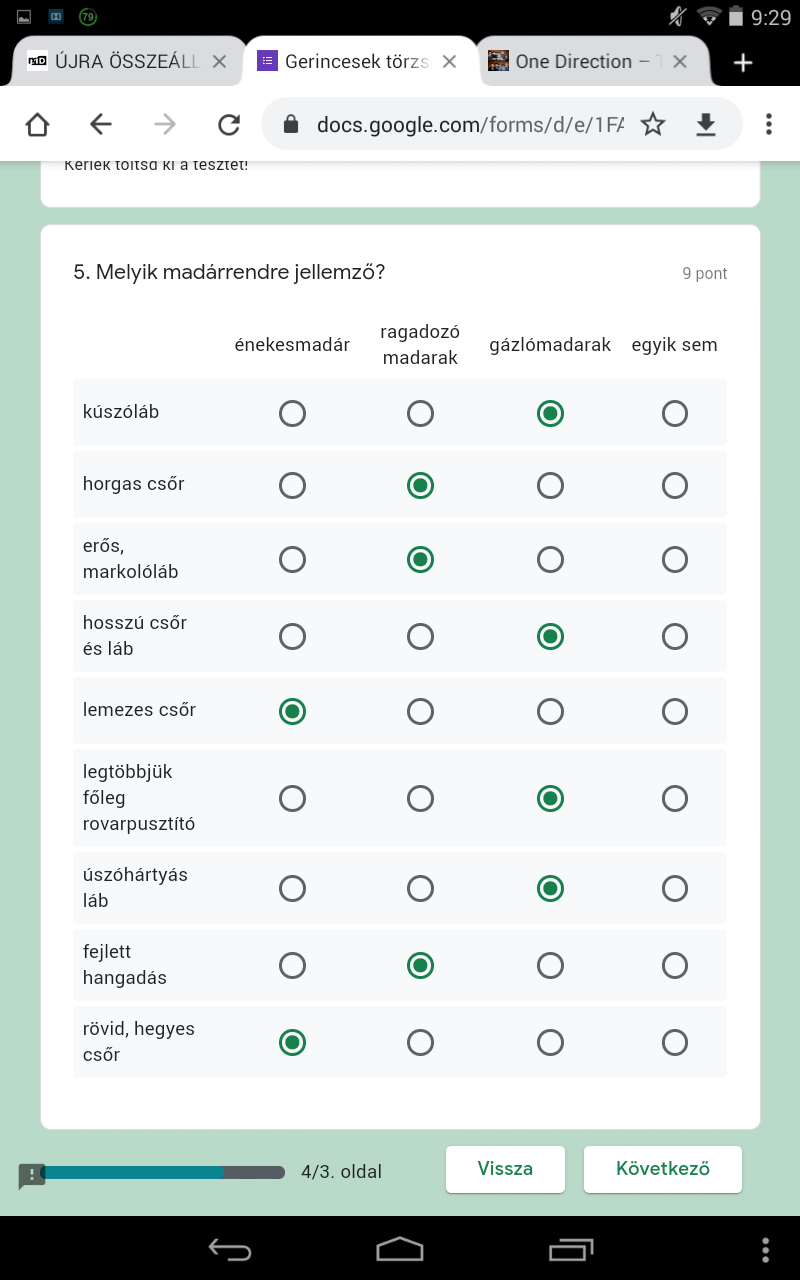Tap the report problem feedback icon
The image size is (800, 1280).
(32, 1175)
